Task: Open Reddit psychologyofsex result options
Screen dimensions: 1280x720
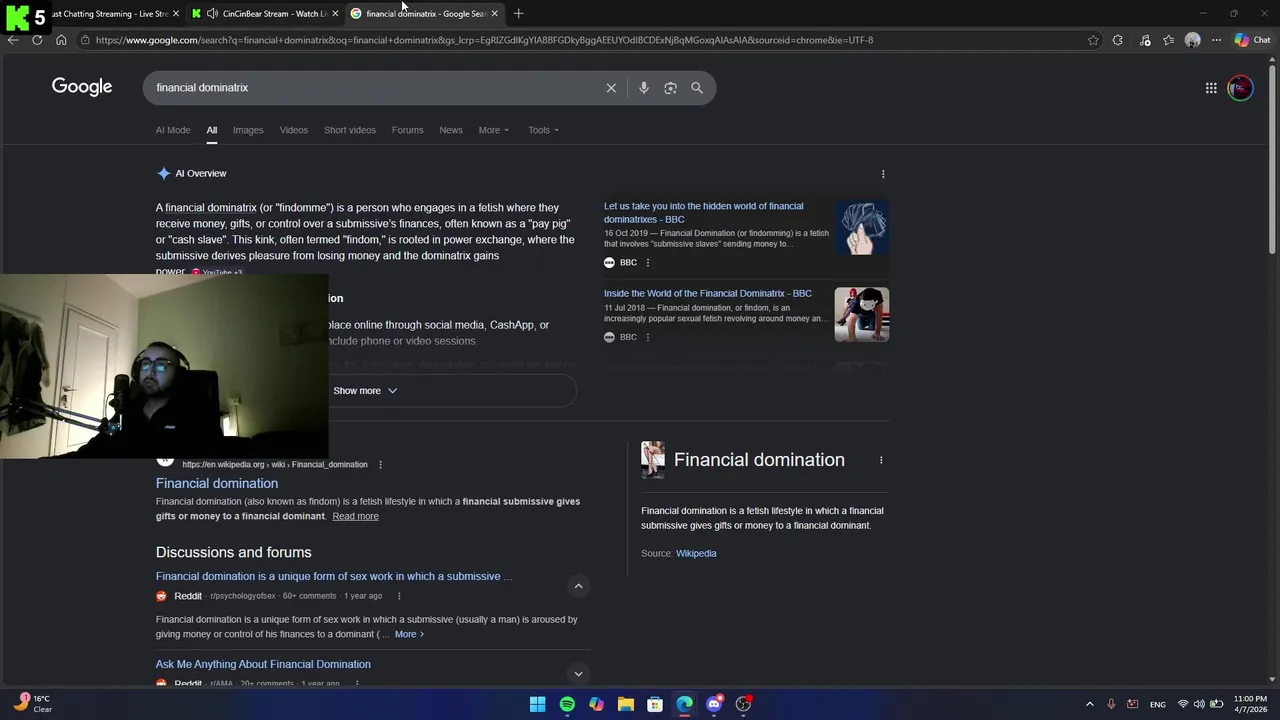Action: click(x=398, y=596)
